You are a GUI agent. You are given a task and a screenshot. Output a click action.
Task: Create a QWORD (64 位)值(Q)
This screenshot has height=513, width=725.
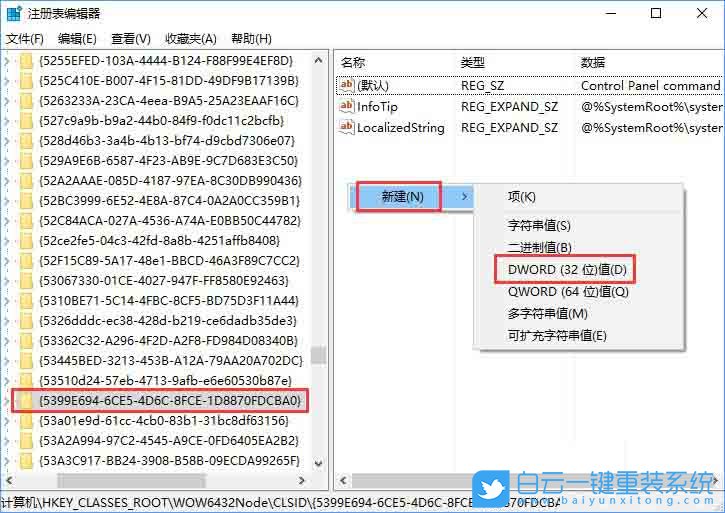coord(568,292)
